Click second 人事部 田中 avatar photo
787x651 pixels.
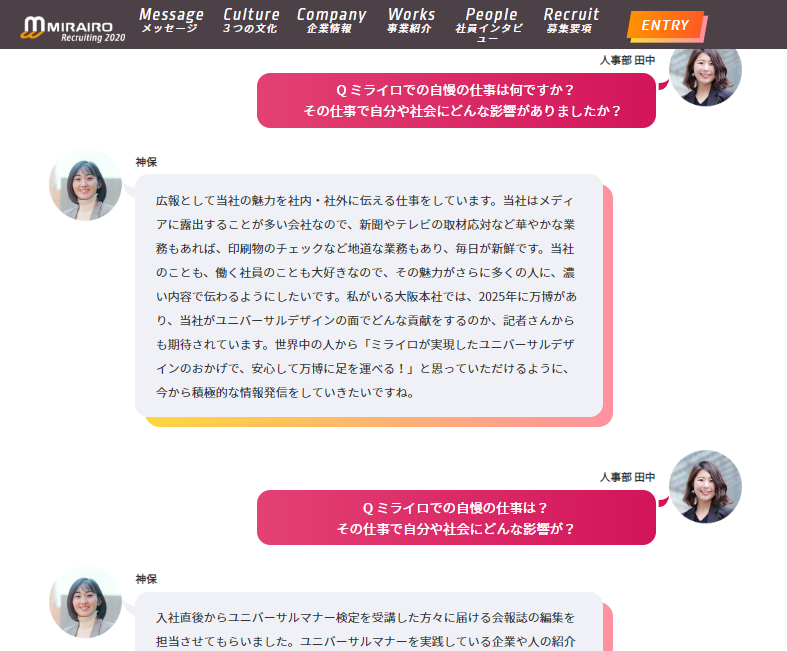705,486
